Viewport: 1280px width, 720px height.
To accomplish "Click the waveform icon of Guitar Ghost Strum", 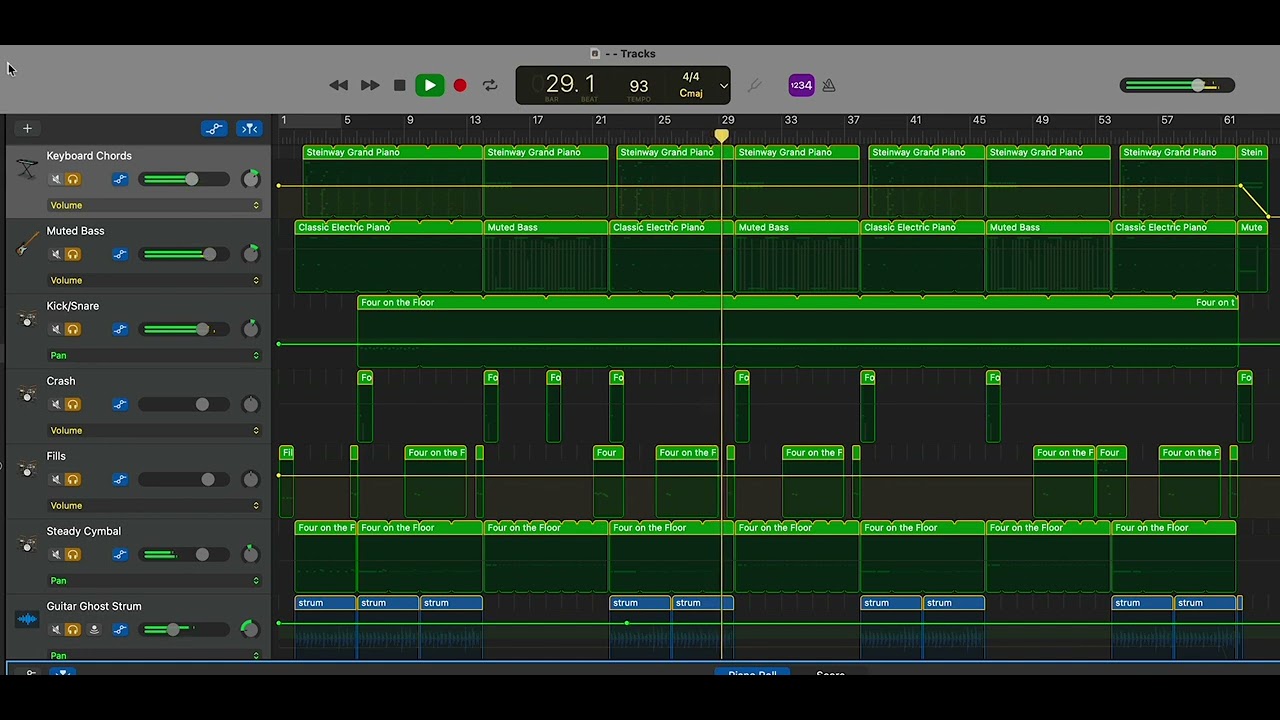I will [x=27, y=620].
